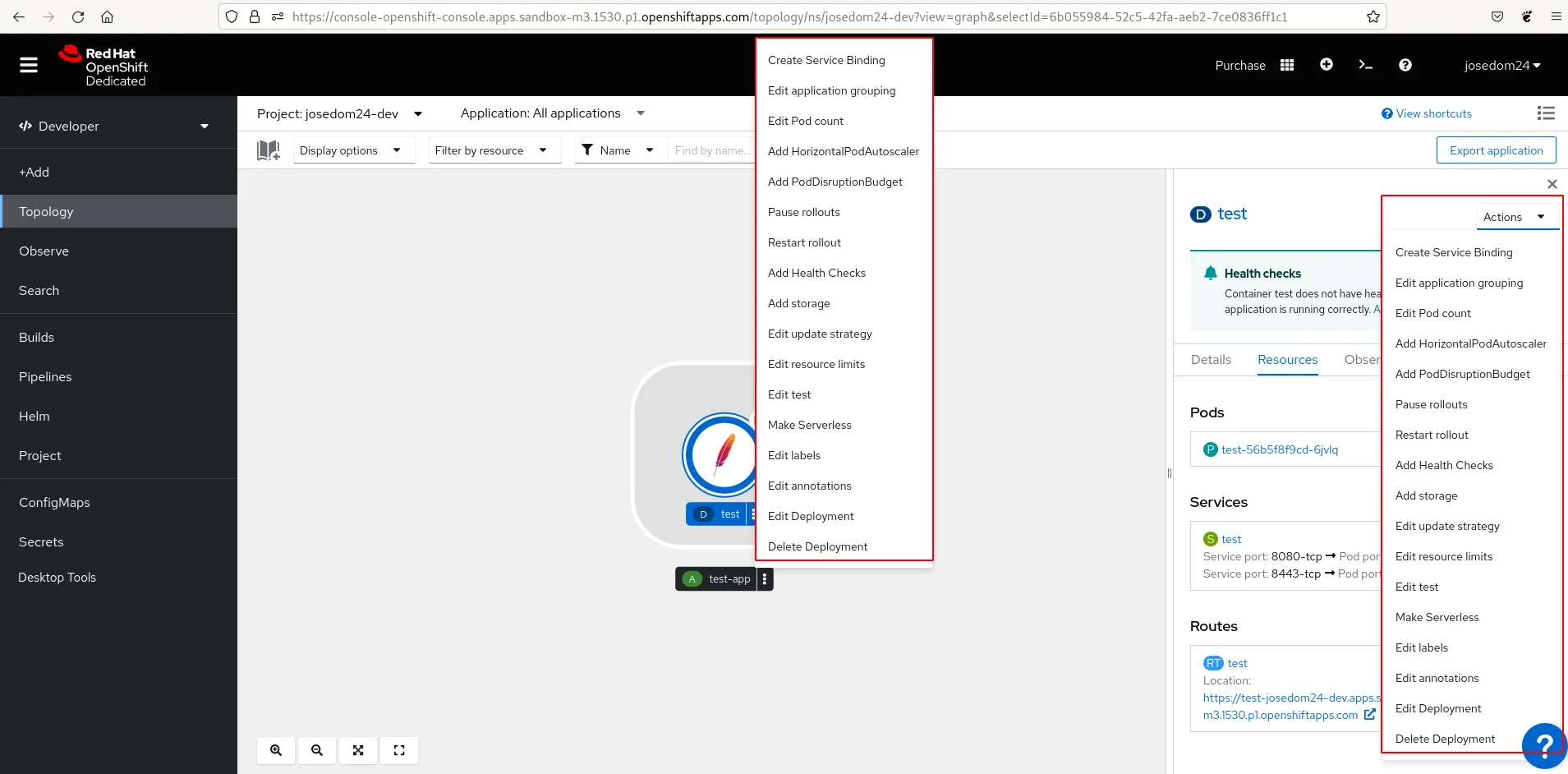Switch to list view icon

coord(1546,113)
